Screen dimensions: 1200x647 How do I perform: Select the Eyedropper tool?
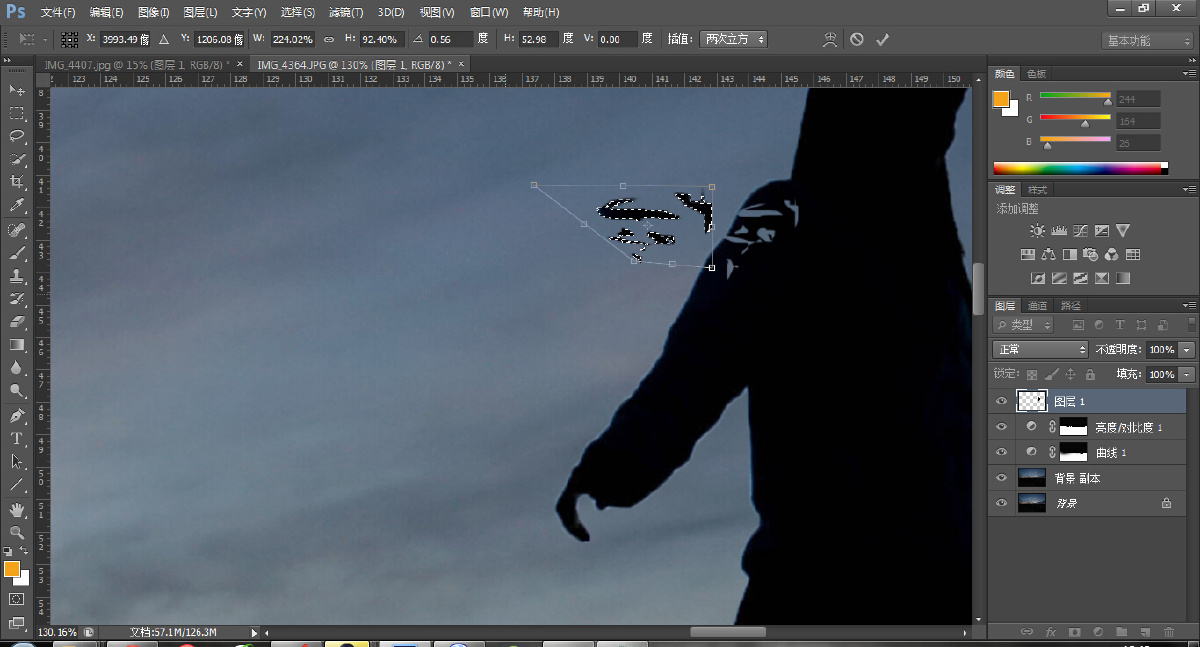point(17,205)
